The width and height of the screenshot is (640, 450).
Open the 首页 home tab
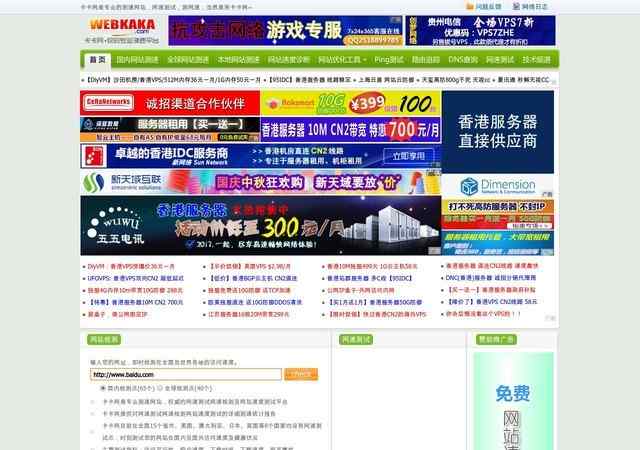click(97, 60)
